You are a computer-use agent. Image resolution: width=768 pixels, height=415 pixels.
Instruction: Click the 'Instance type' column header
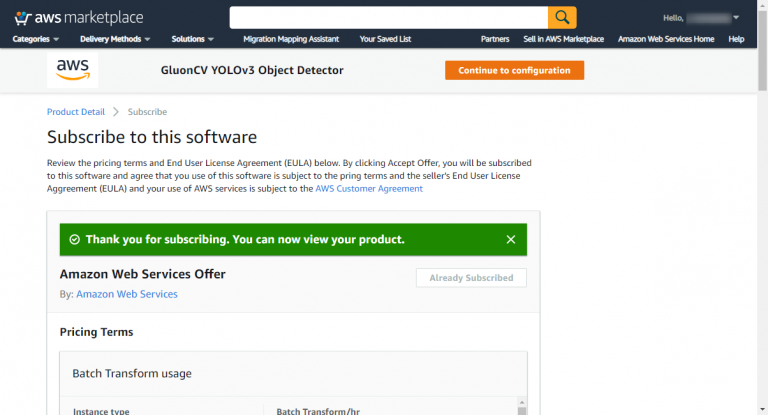pos(101,411)
